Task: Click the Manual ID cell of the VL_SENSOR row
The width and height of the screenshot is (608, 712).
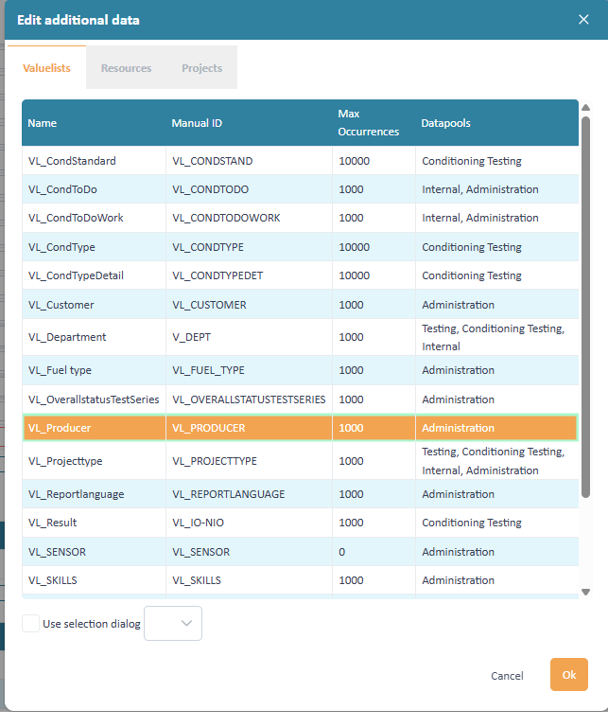Action: 249,552
